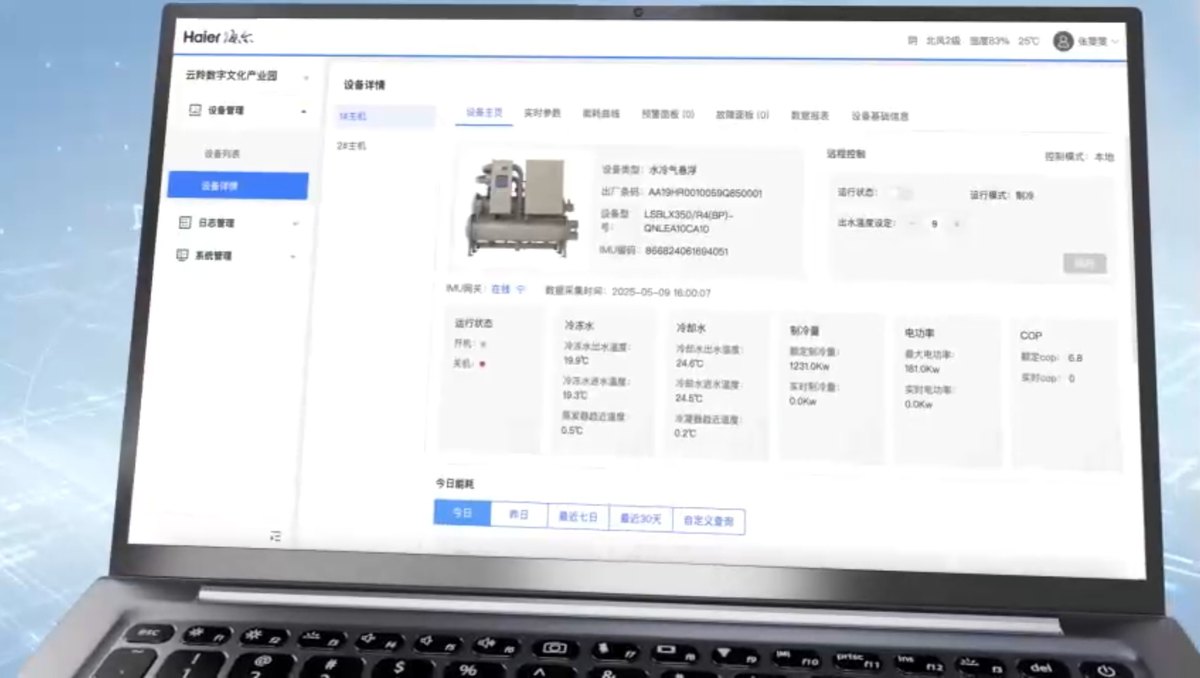Click the confirm button in 远程控制
The image size is (1200, 678).
tap(1085, 263)
